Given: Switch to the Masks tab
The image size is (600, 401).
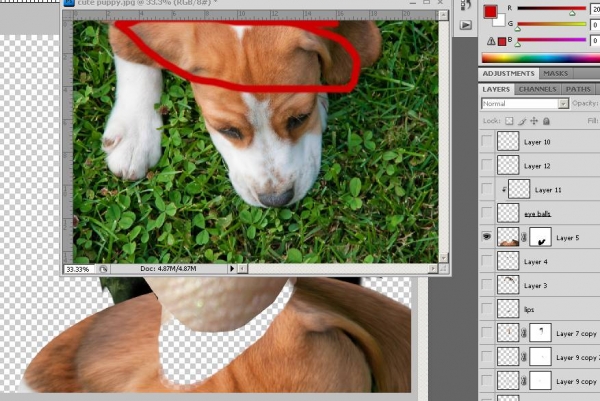Looking at the screenshot, I should tap(556, 73).
